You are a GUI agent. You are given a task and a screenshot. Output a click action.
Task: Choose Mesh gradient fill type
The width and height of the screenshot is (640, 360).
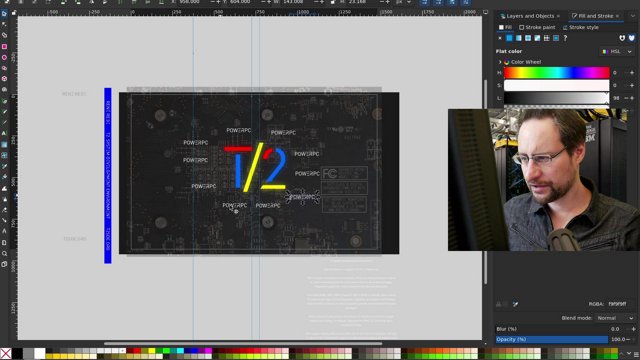(x=537, y=38)
